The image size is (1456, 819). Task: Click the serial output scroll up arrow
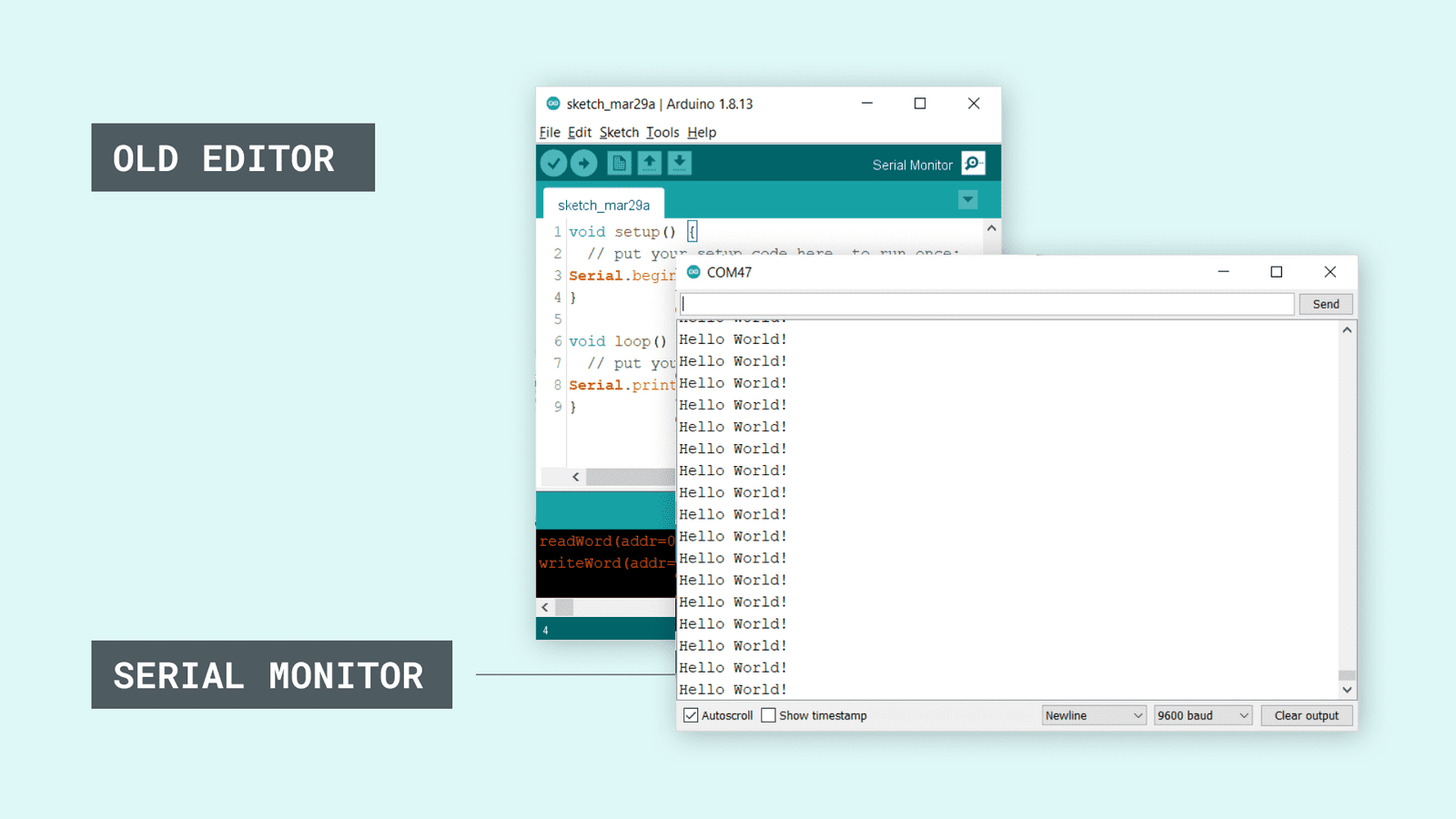point(1347,330)
